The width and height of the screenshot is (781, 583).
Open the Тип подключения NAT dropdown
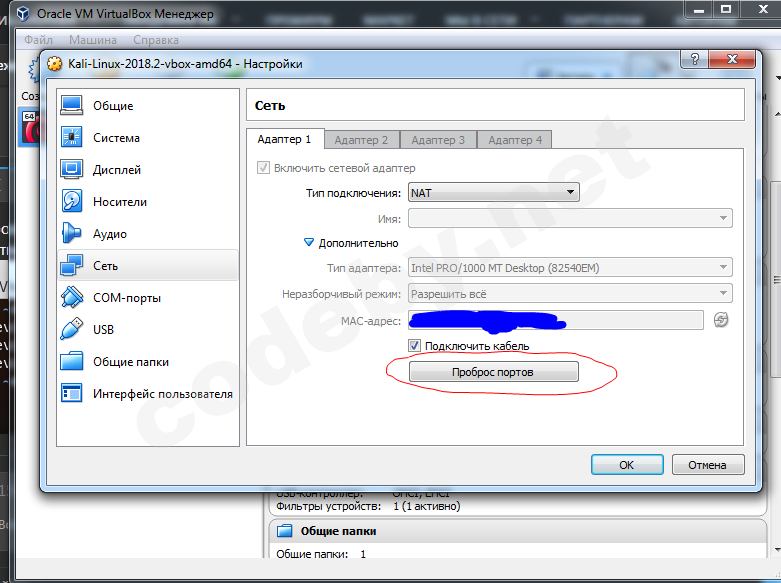494,192
